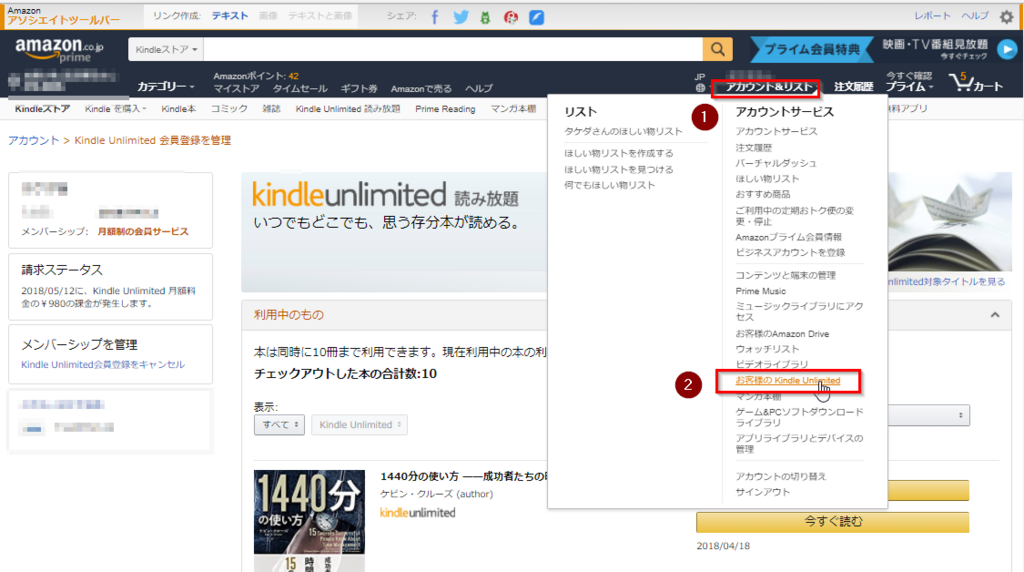Open 注文履歴 in the header
Screen dimensions: 1024x572
coord(854,87)
